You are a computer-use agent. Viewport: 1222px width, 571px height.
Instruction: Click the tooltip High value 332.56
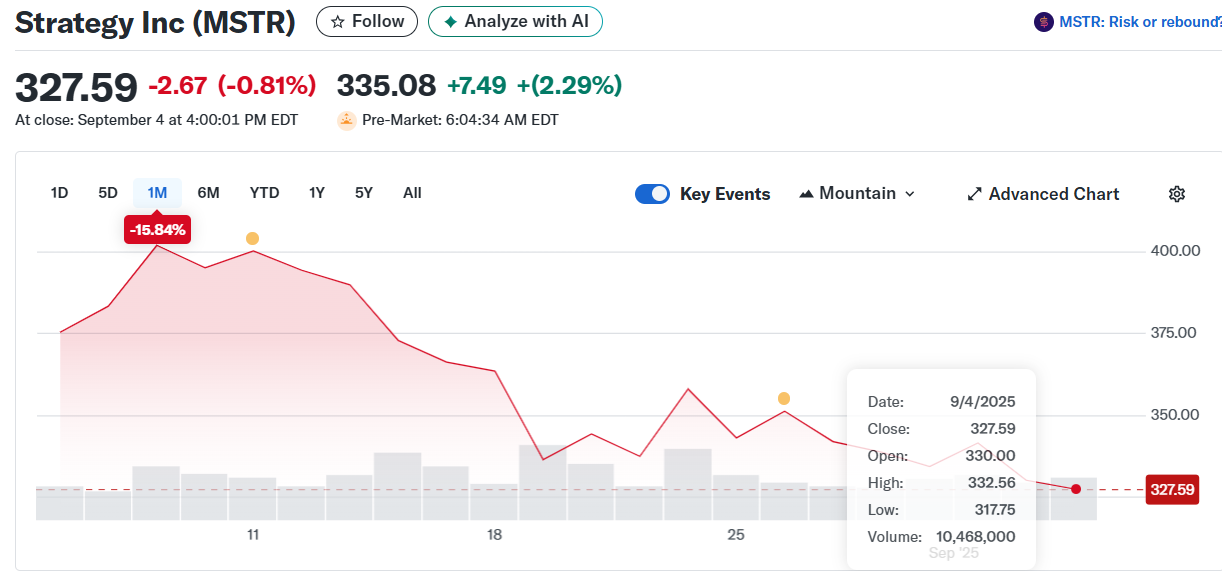point(993,483)
